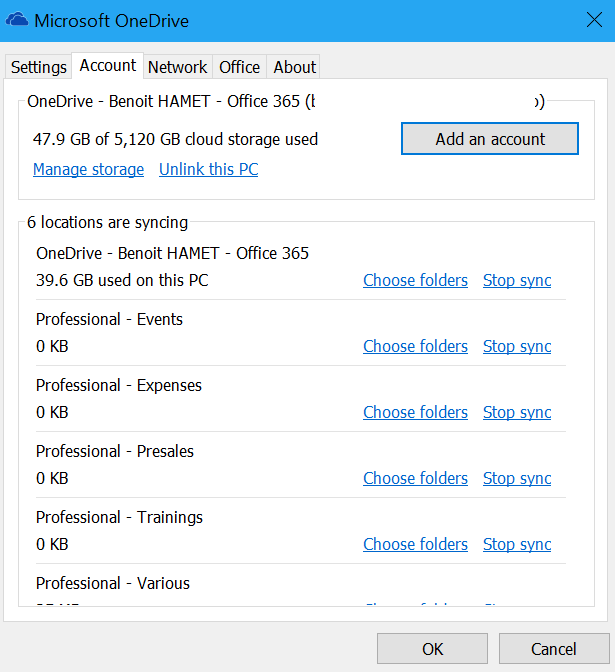Stop sync for Professional - Trainings
Image resolution: width=615 pixels, height=672 pixels.
click(517, 544)
